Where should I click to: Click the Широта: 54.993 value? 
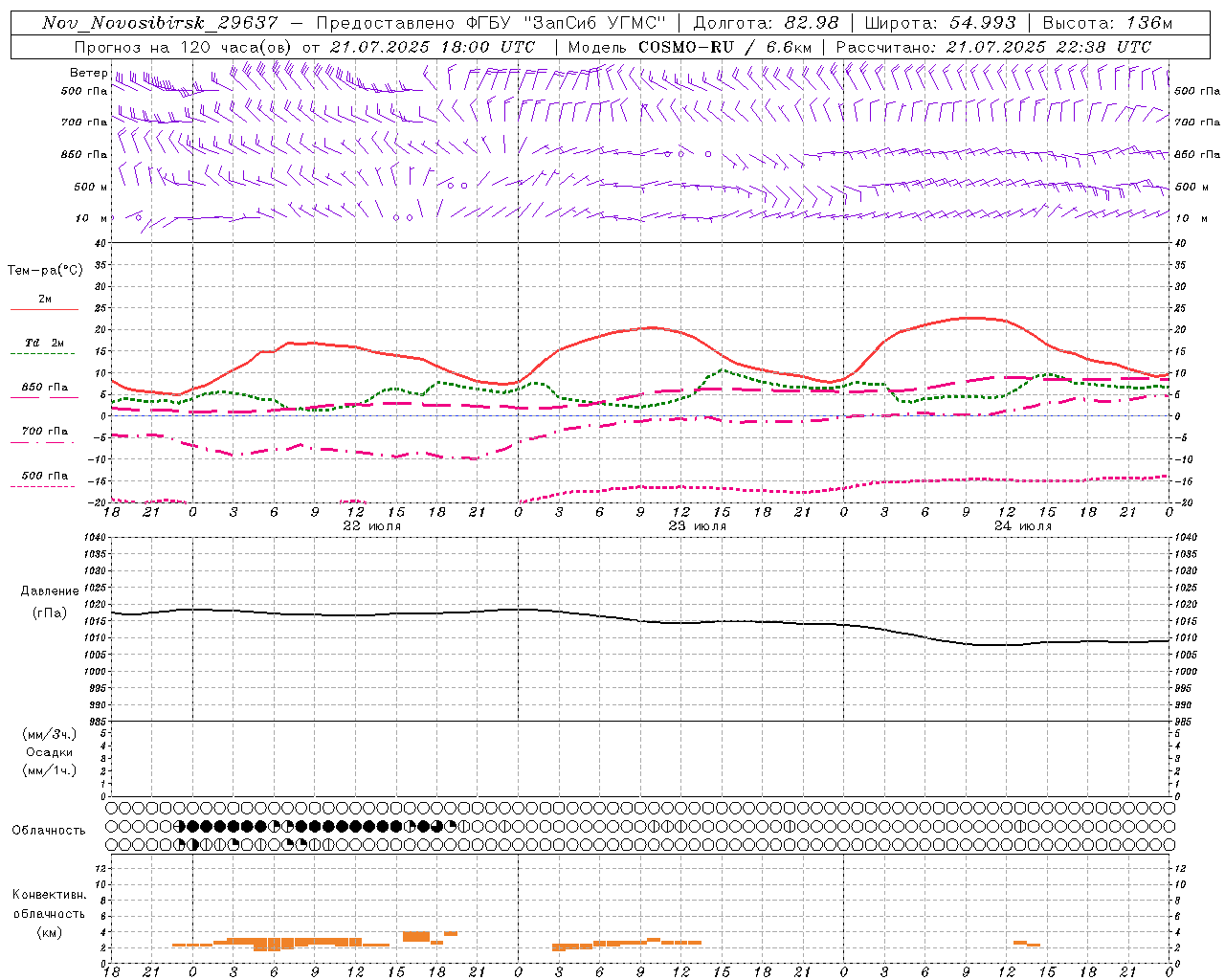coord(941,23)
